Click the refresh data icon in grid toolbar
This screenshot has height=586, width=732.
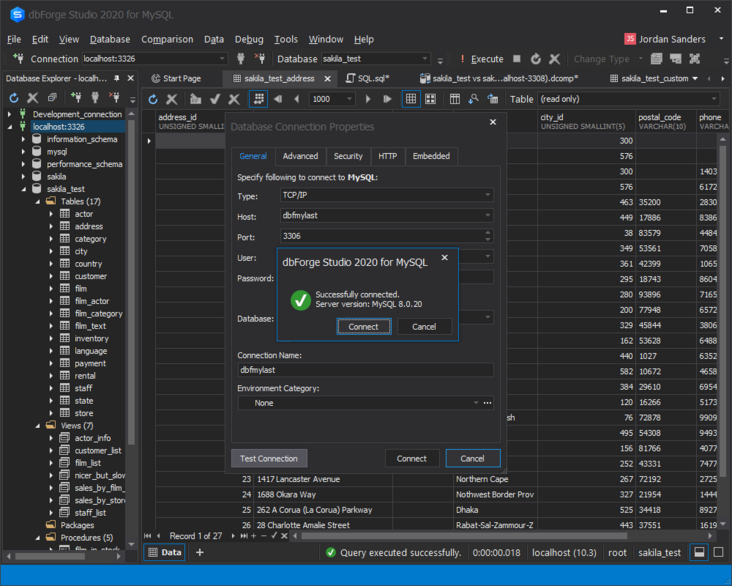tap(153, 99)
